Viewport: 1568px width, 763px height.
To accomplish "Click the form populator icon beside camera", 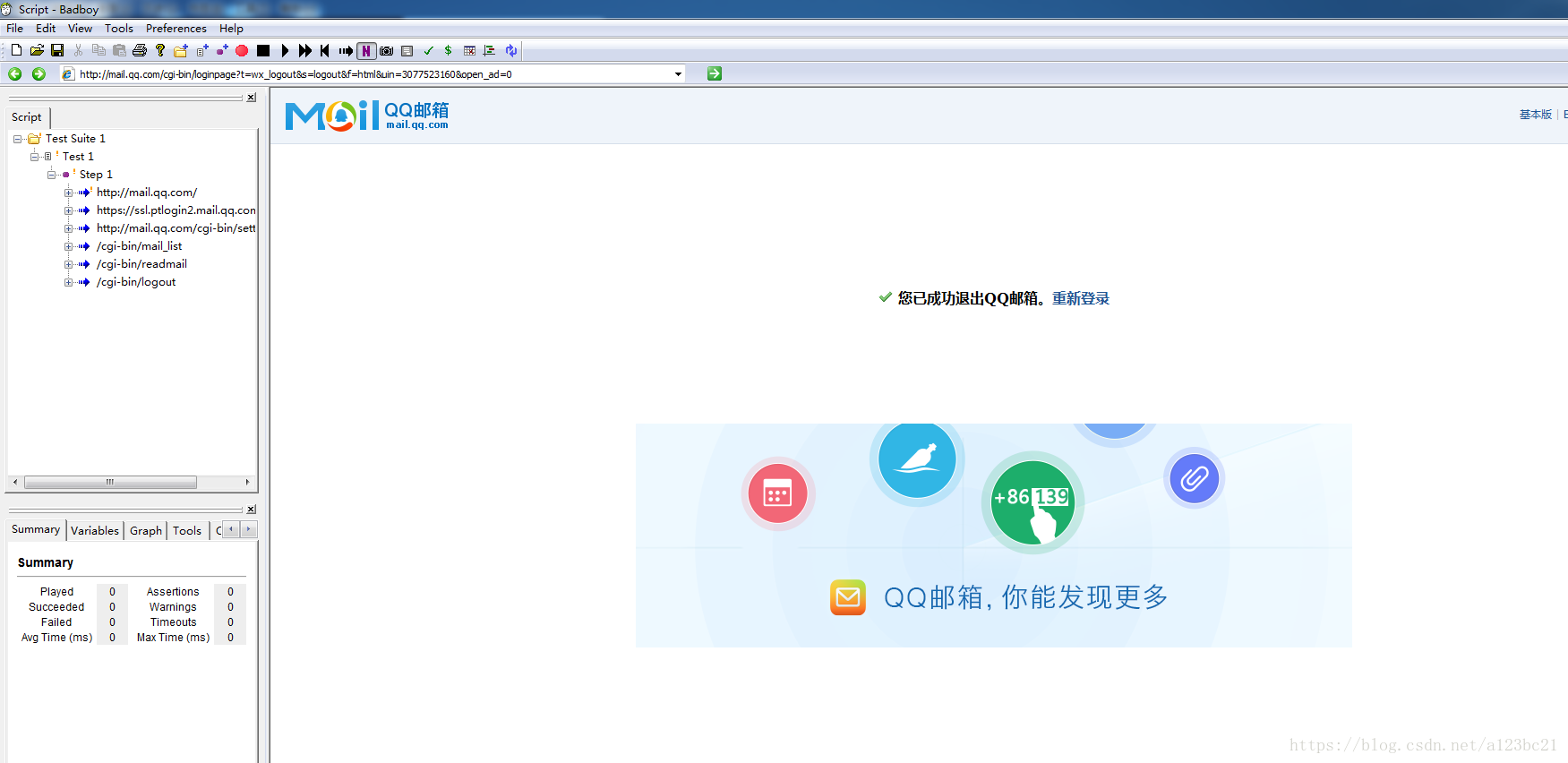I will (407, 50).
